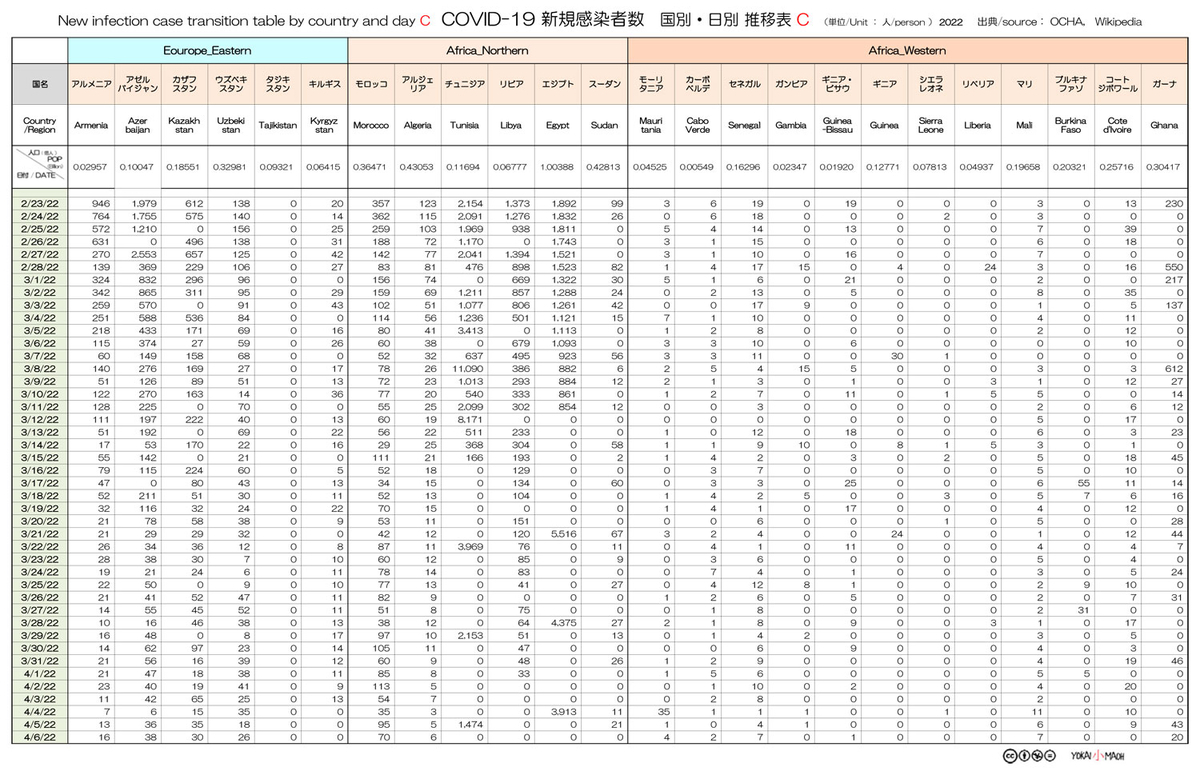Click the Kazakhstan country header
The height and width of the screenshot is (771, 1200).
tap(184, 126)
